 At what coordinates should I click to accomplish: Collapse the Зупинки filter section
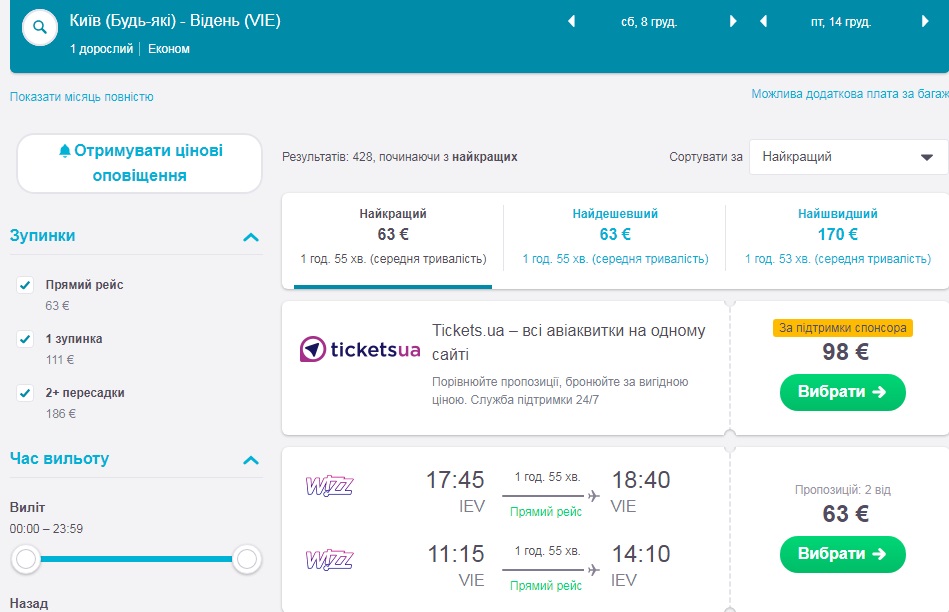tap(251, 237)
